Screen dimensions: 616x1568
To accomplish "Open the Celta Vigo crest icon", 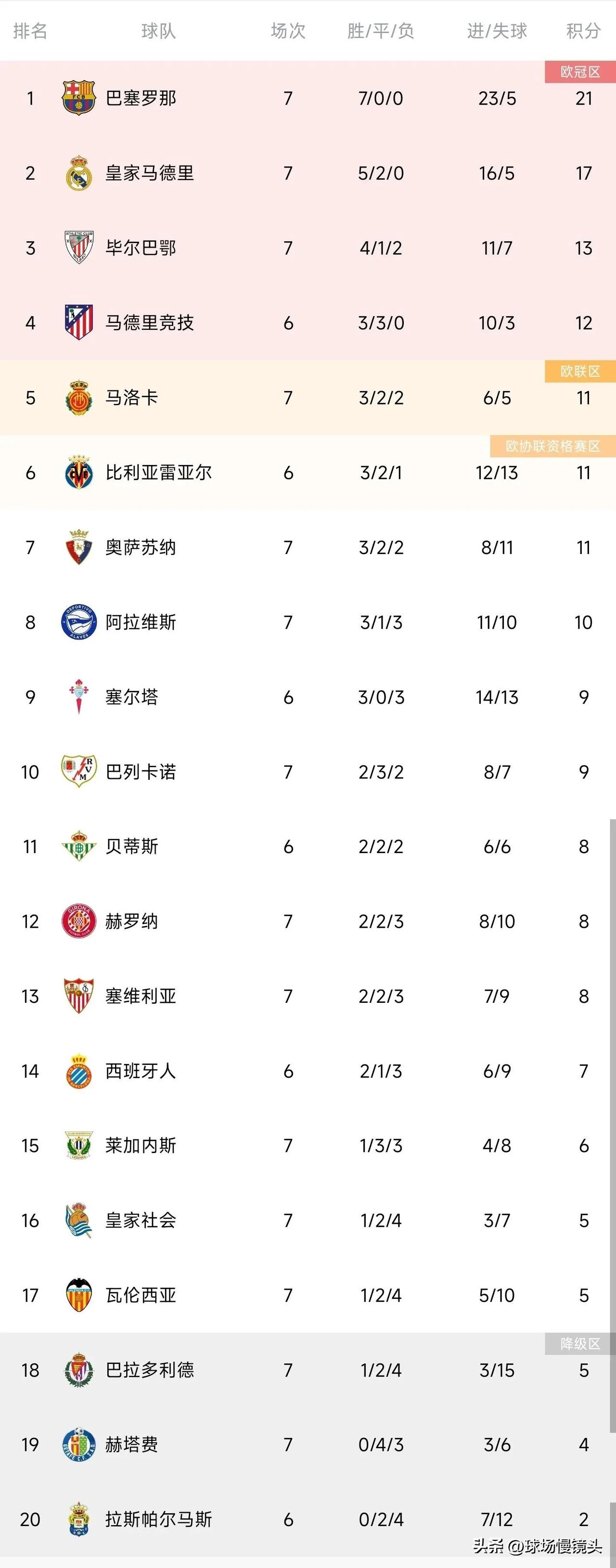I will 78,696.
